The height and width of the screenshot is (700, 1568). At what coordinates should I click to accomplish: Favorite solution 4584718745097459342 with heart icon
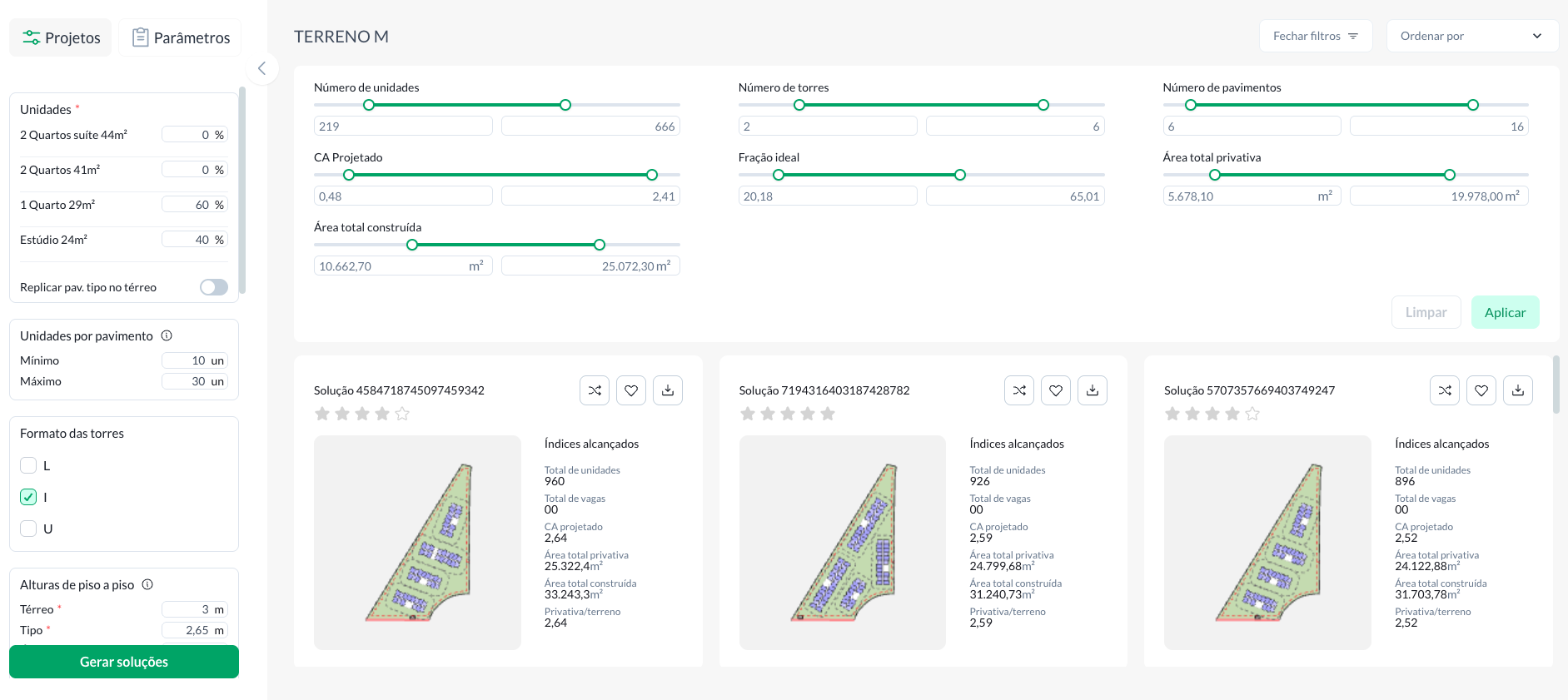(x=631, y=390)
